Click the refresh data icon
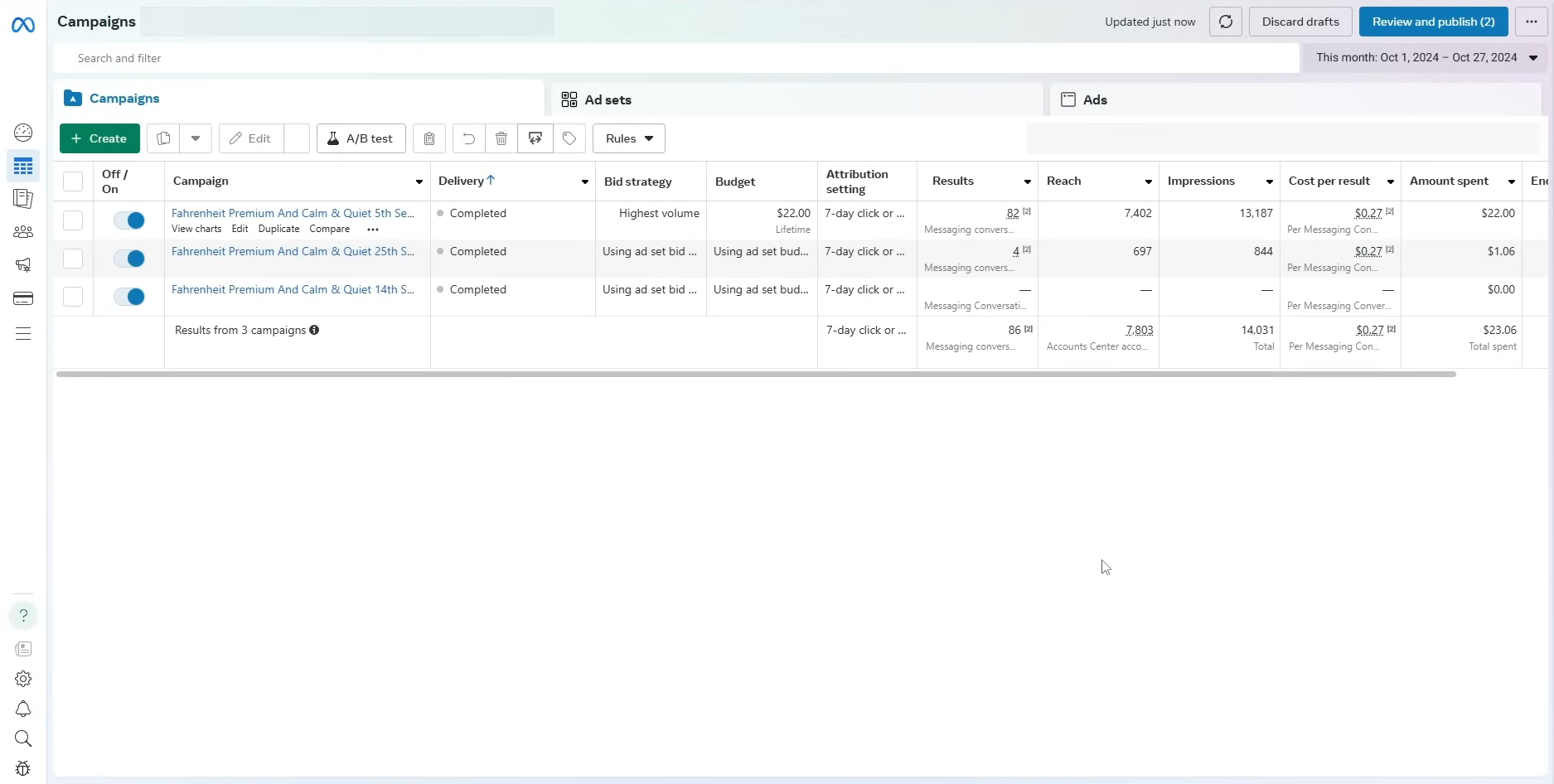The image size is (1554, 784). click(1225, 22)
